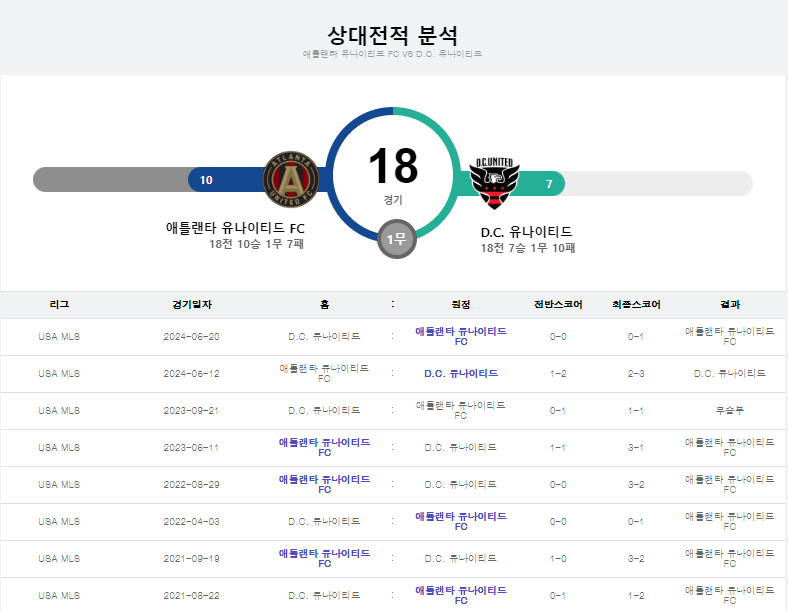Click half-time score 1-0 in 2021-09-19 row
Viewport: 788px width, 611px height.
(558, 559)
